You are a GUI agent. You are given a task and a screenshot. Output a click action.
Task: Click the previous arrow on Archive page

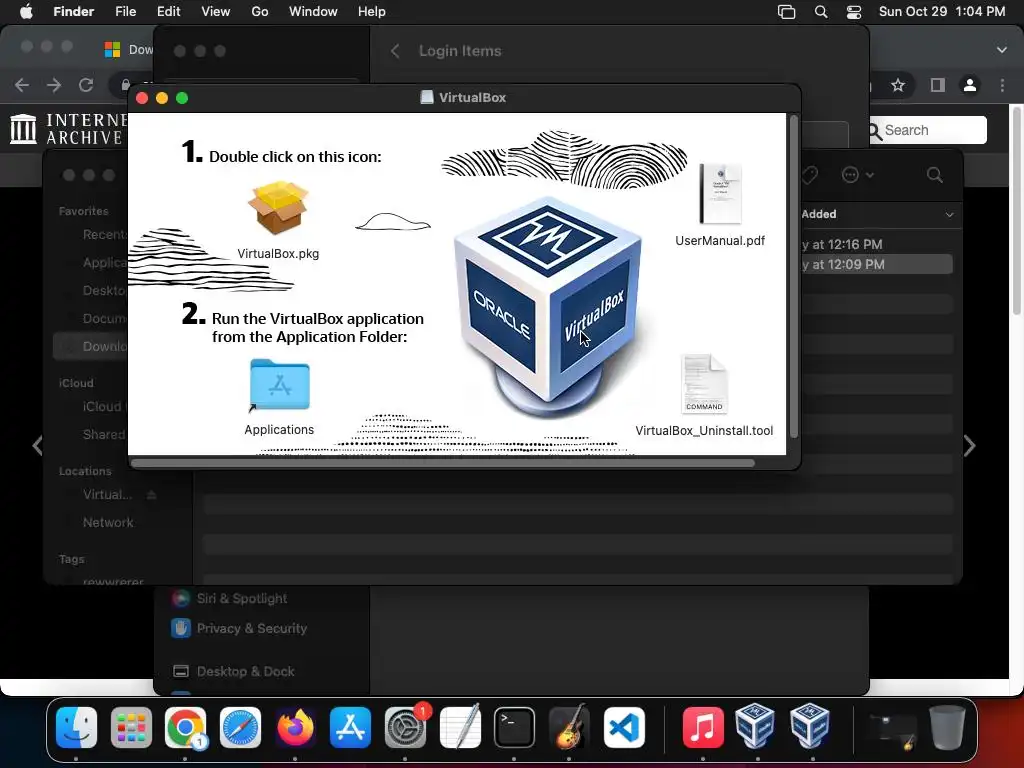pyautogui.click(x=37, y=445)
